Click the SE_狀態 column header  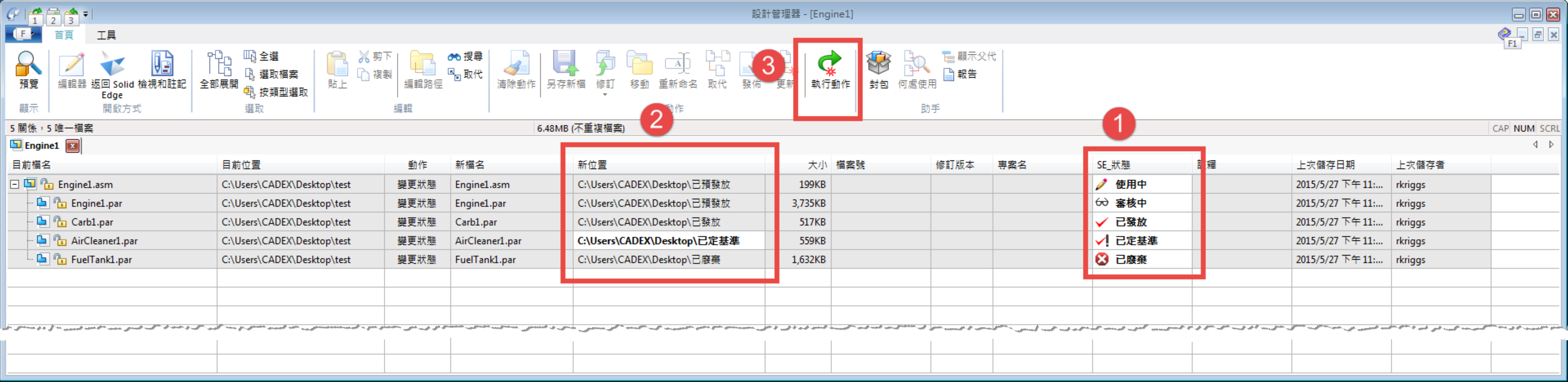[x=1143, y=165]
